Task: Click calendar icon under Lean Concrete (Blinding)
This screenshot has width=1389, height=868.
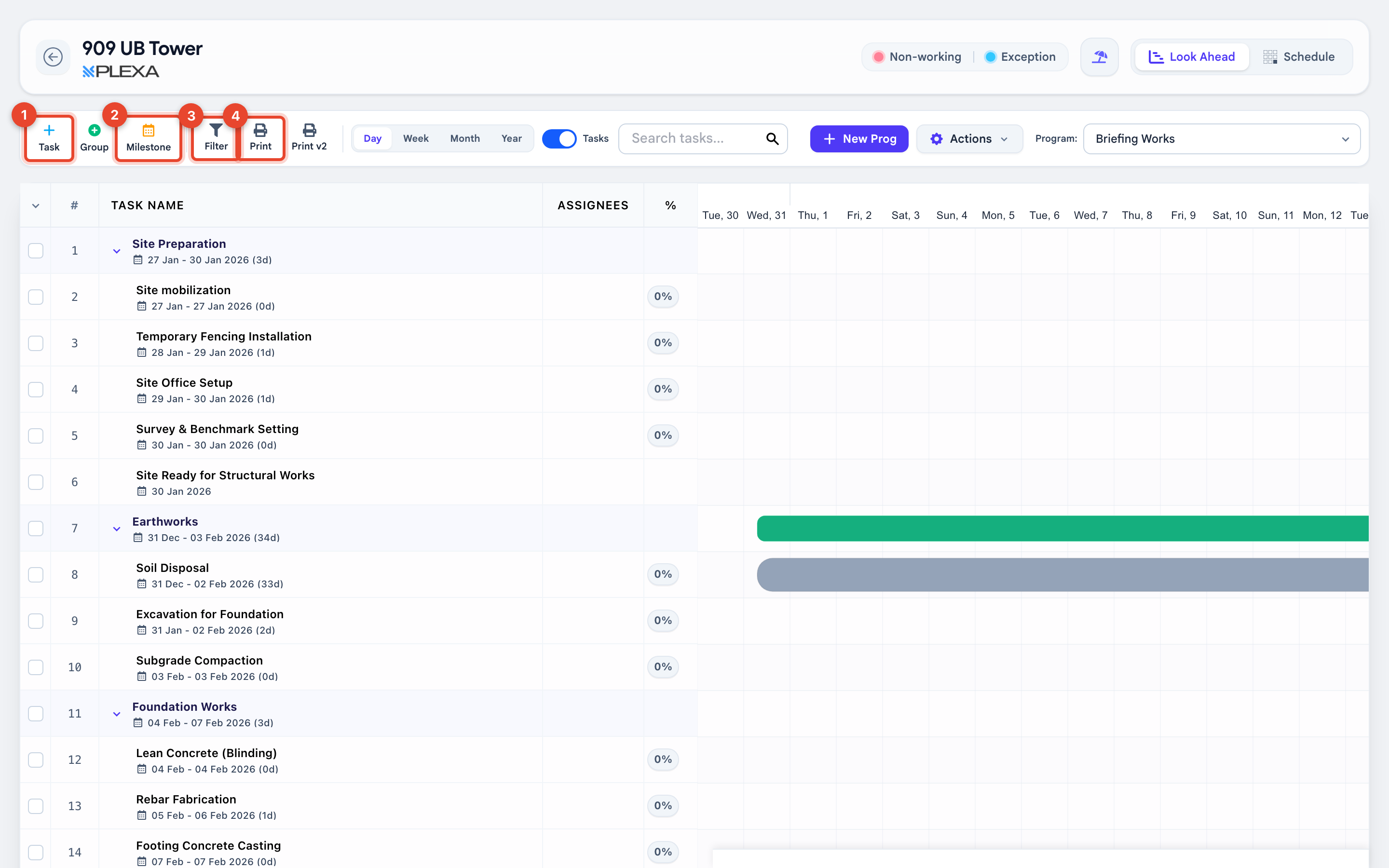Action: point(142,769)
